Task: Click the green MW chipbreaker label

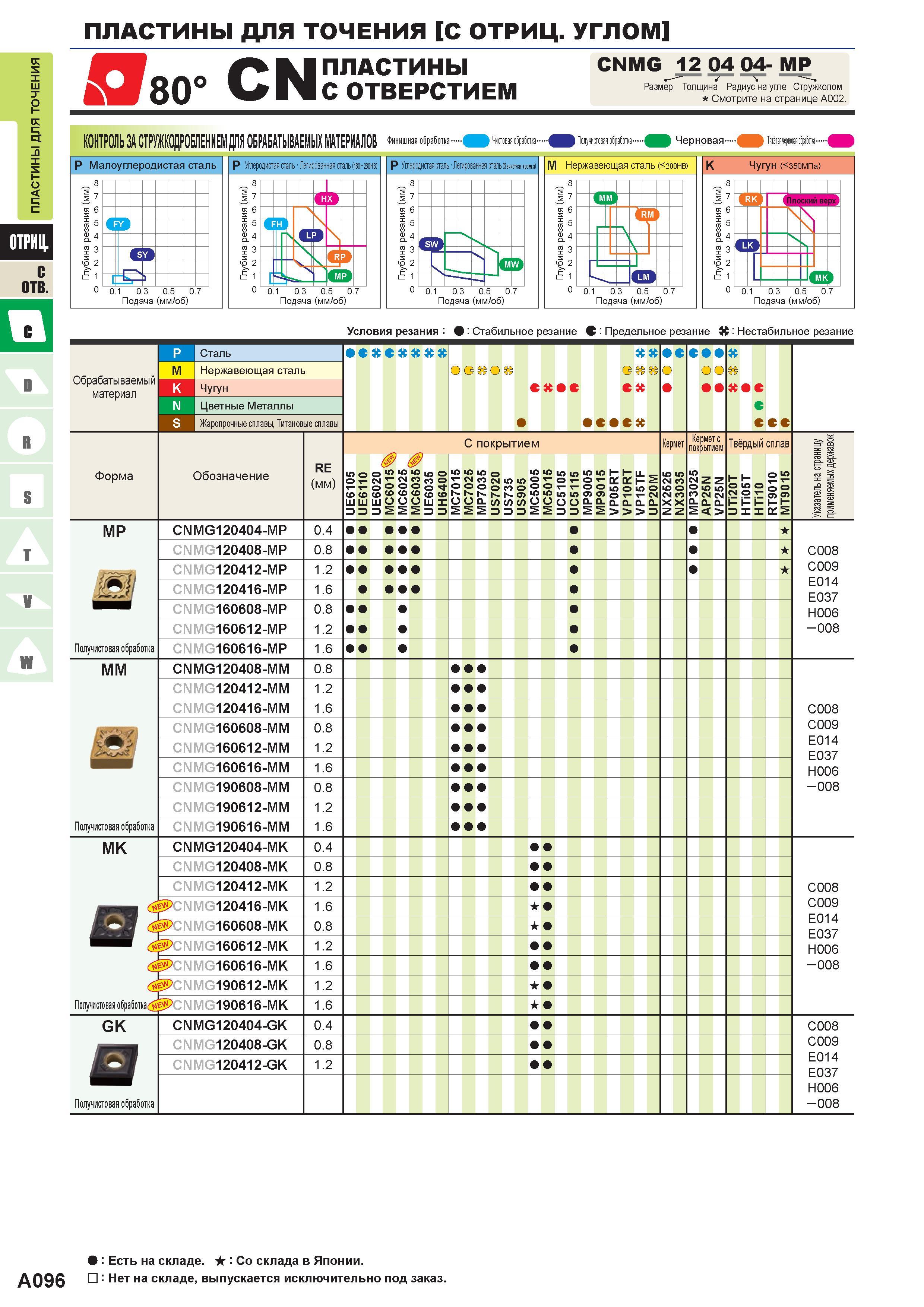Action: pos(511,264)
